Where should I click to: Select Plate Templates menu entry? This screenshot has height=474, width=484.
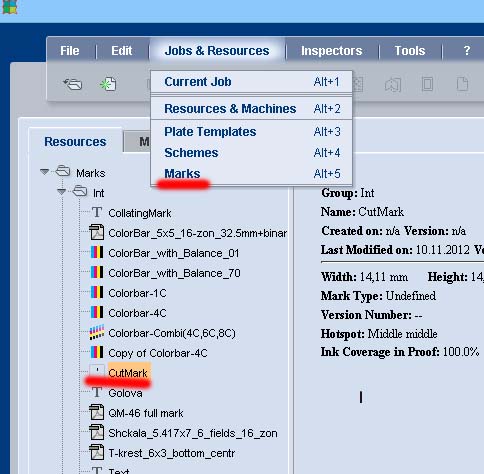click(210, 132)
